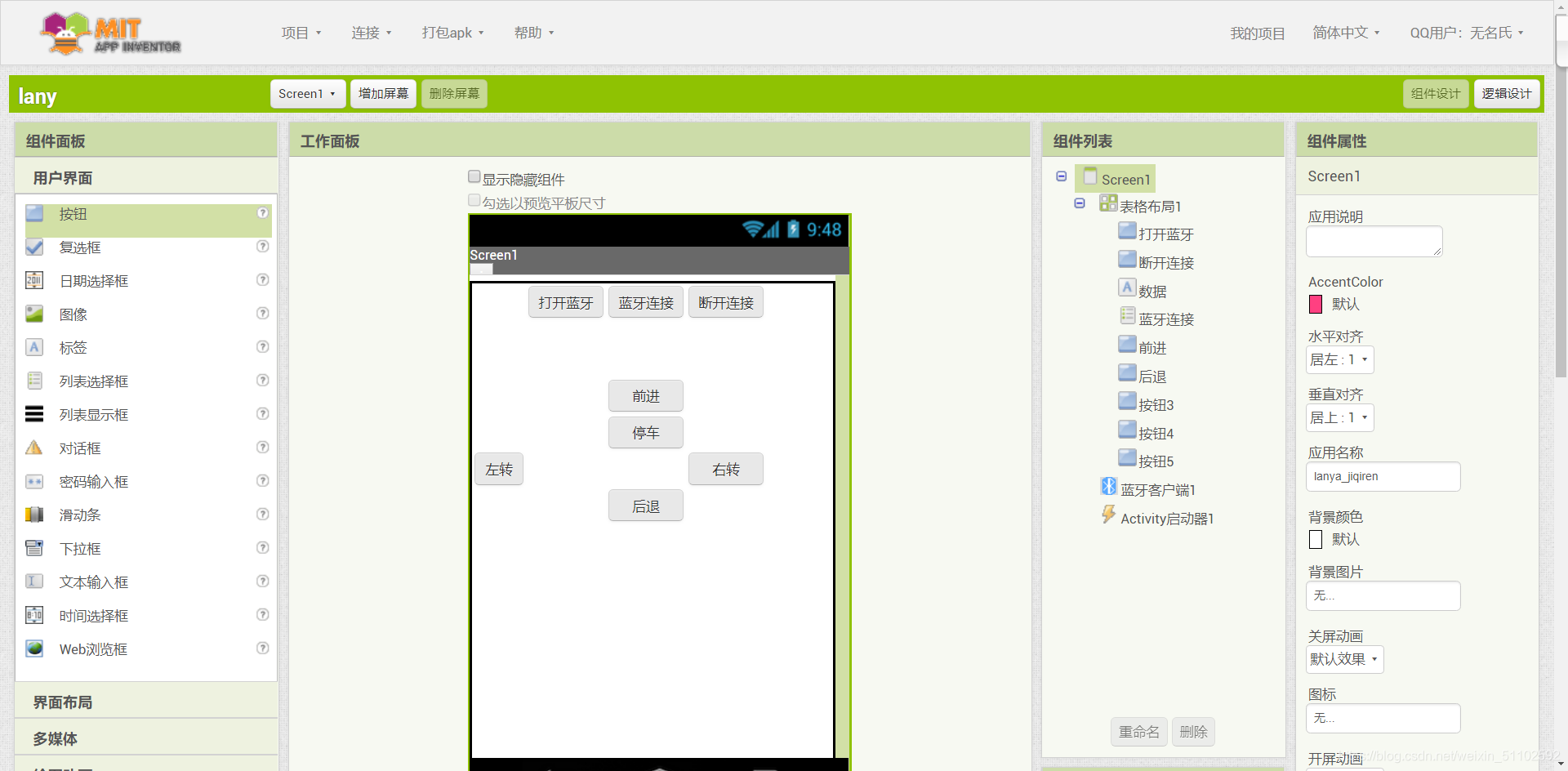Screen dimensions: 1568x771
Task: Select the 列表显示框 list view icon
Action: pyautogui.click(x=34, y=415)
